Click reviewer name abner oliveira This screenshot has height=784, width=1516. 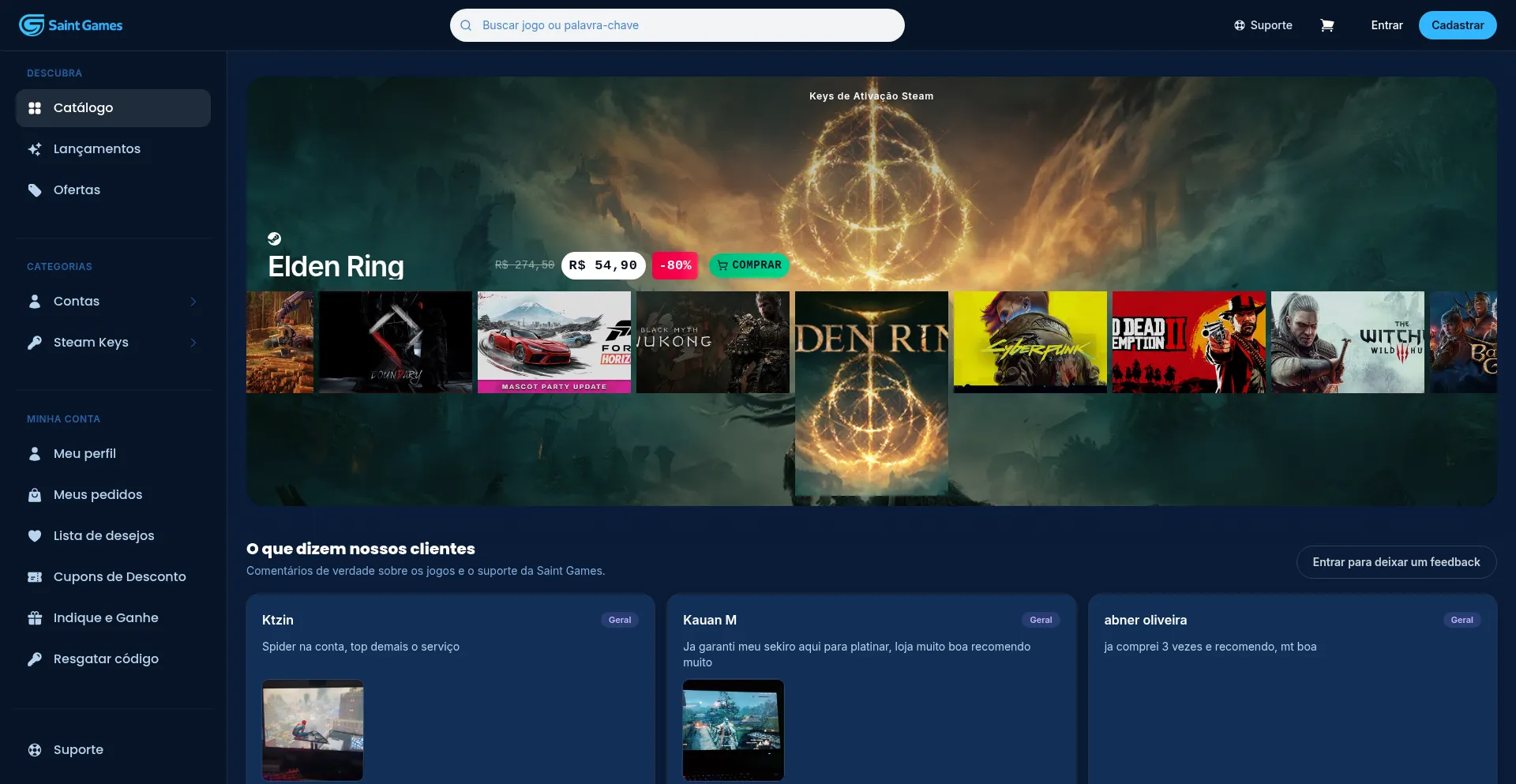[1145, 621]
